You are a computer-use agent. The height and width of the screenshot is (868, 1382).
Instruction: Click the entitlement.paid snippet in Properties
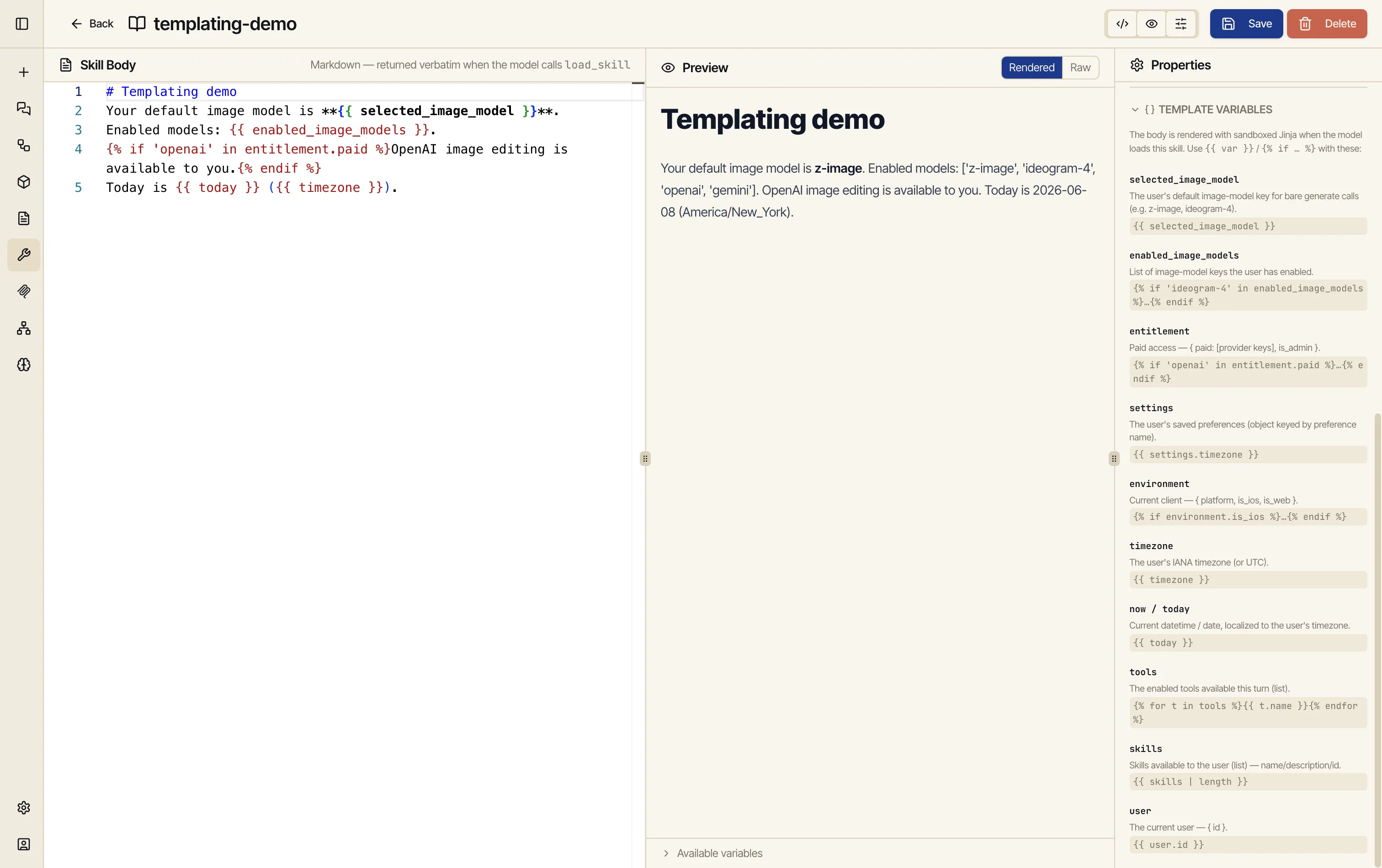(1248, 372)
